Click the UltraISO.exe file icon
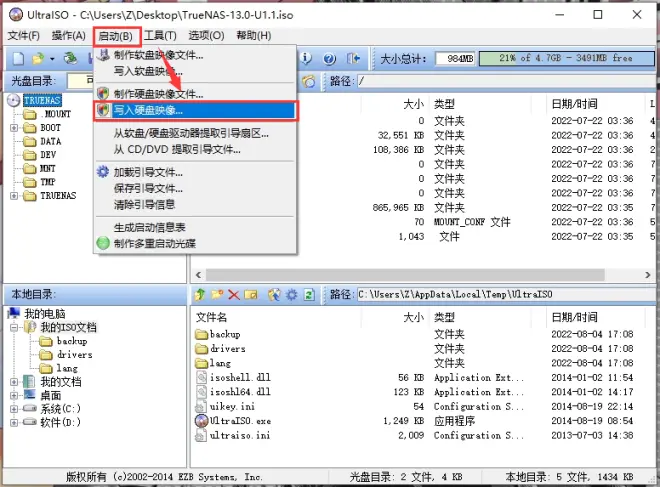 (x=202, y=420)
